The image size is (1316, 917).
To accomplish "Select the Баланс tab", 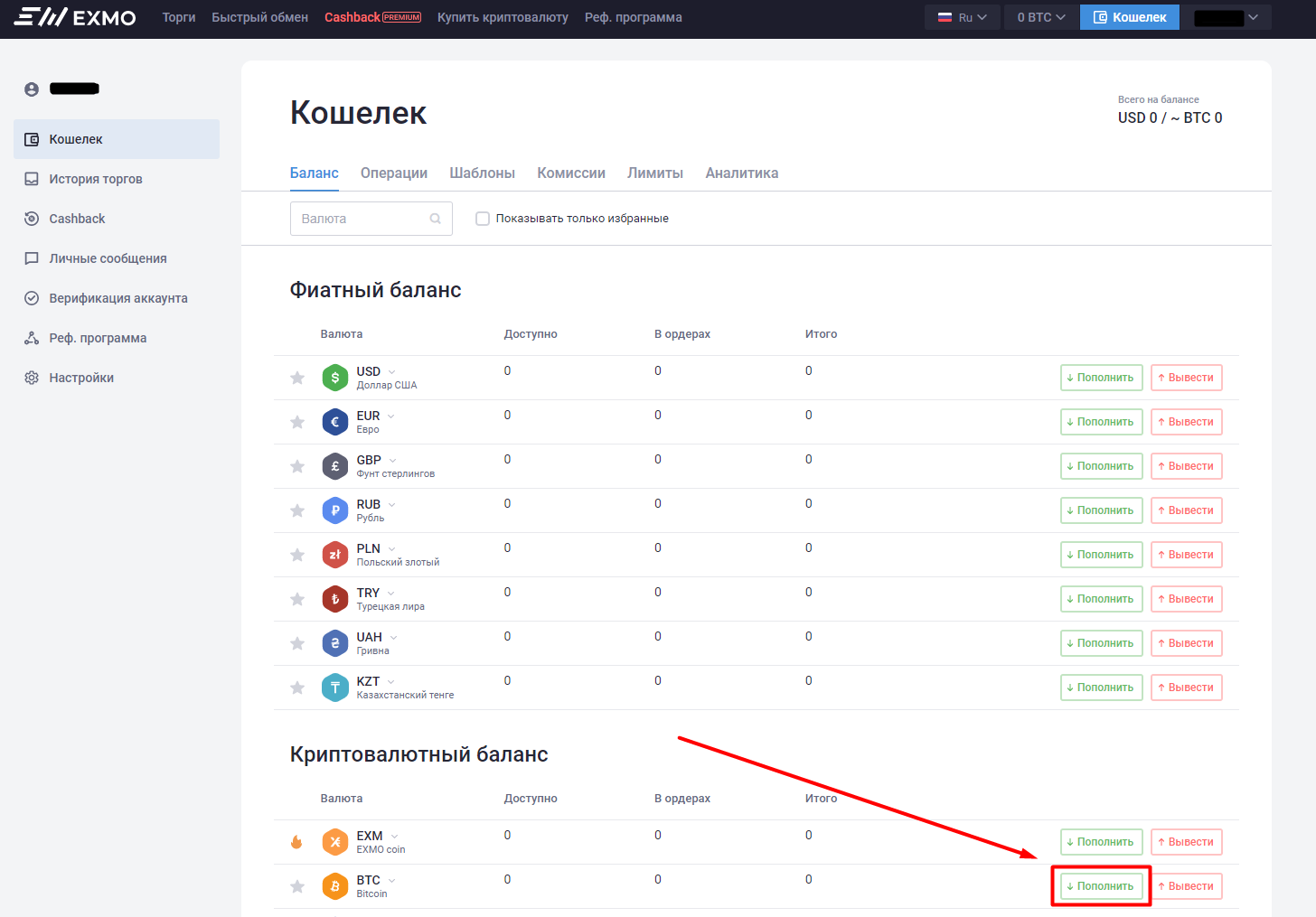I will click(315, 173).
